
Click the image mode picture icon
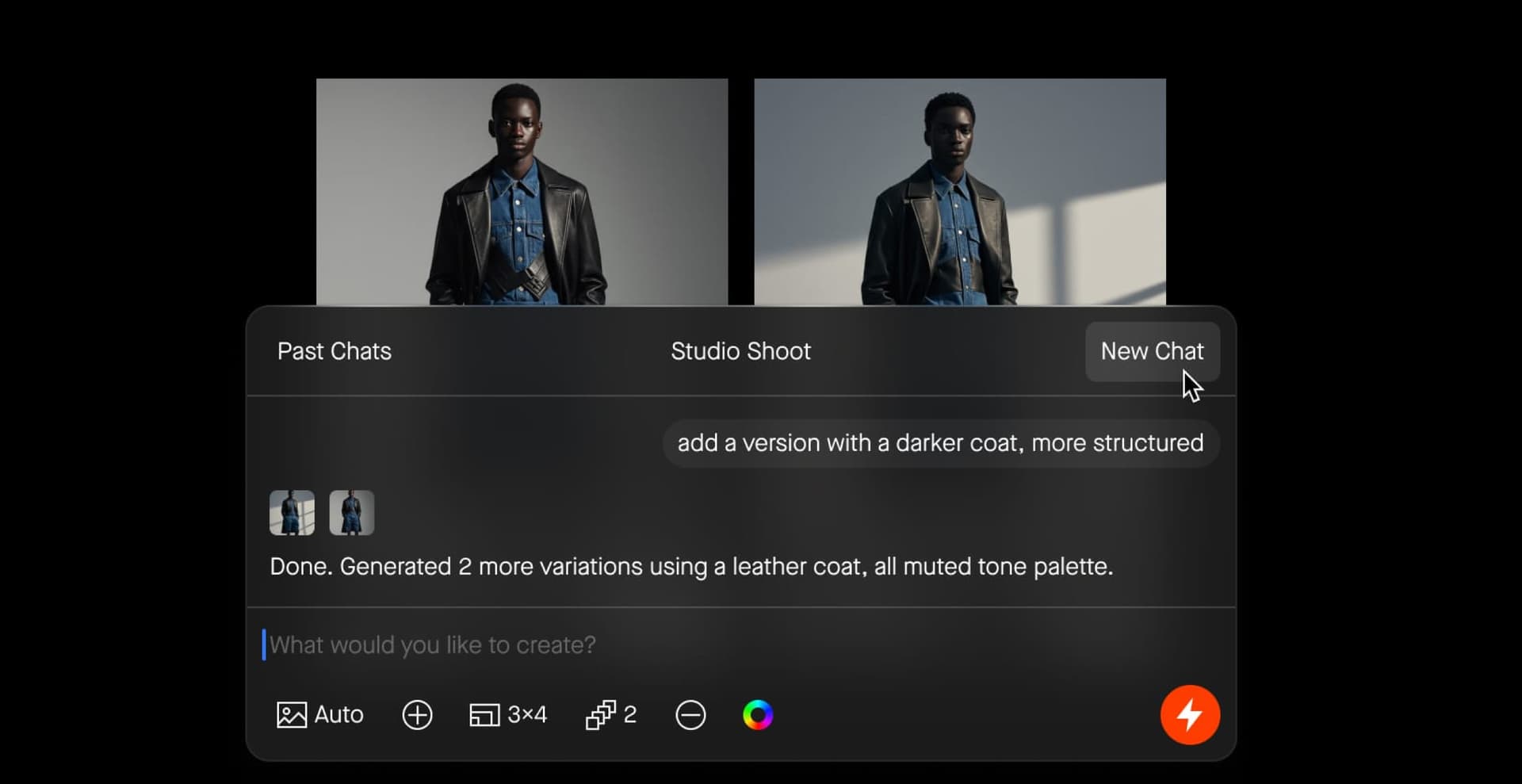[291, 715]
